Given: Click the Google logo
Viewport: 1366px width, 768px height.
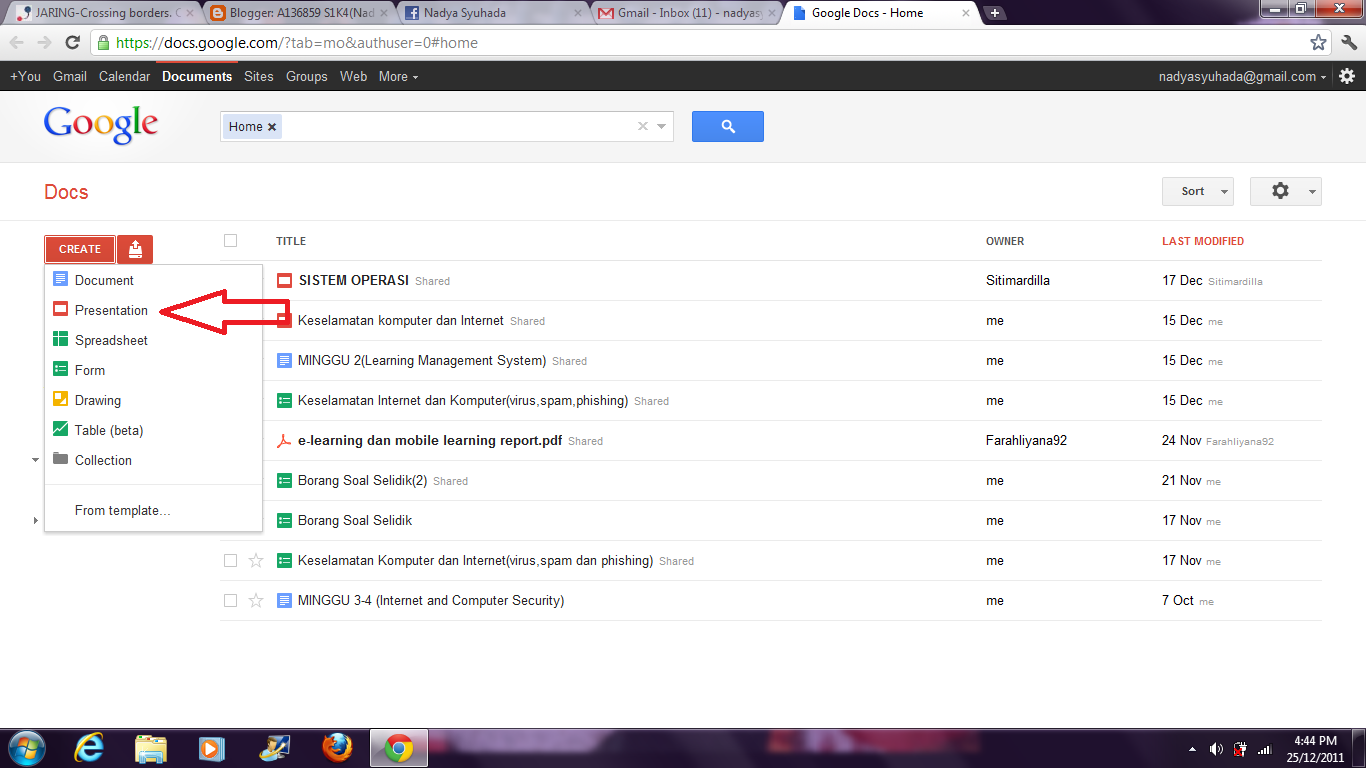Looking at the screenshot, I should [100, 125].
